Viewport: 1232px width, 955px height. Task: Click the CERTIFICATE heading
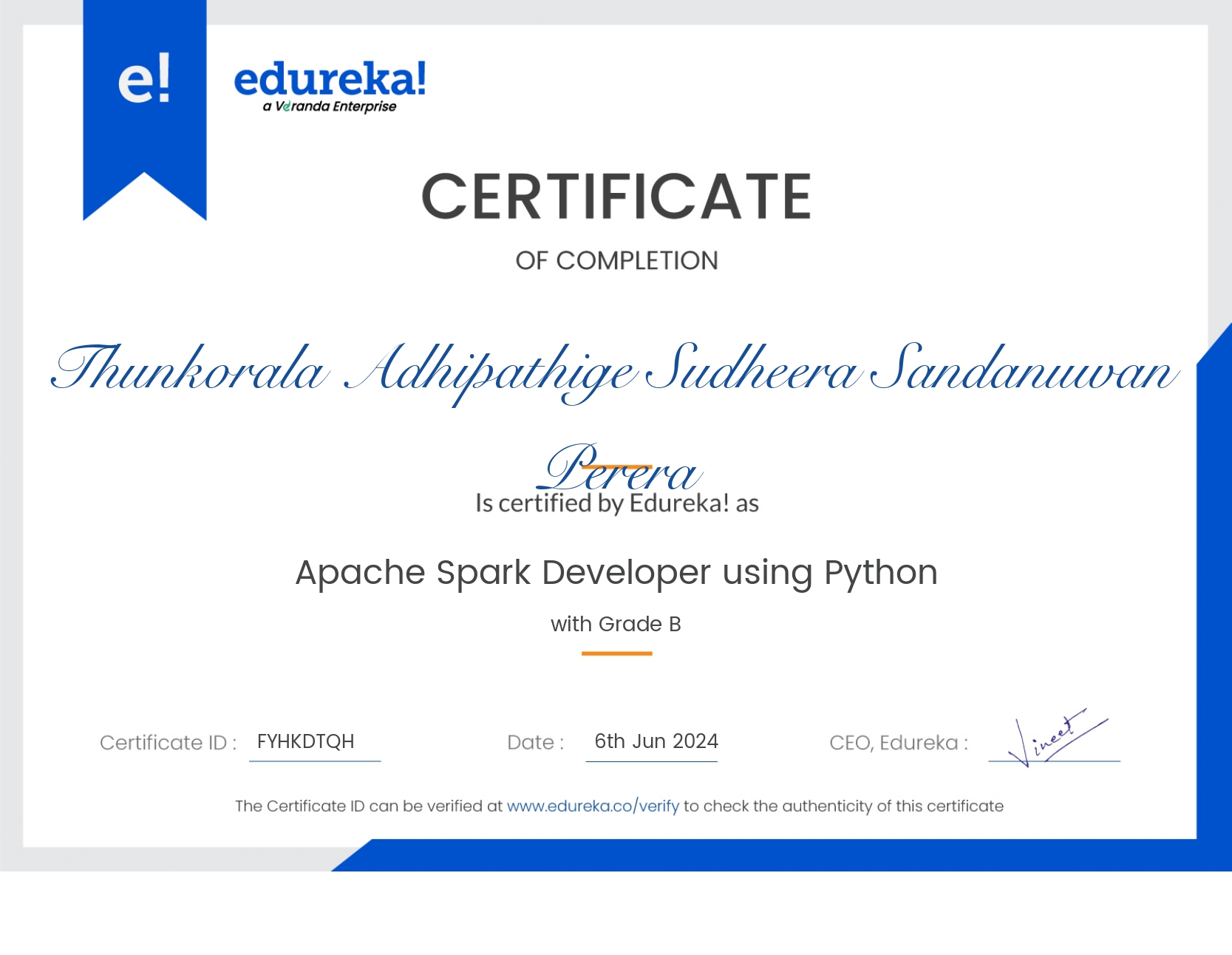tap(616, 197)
